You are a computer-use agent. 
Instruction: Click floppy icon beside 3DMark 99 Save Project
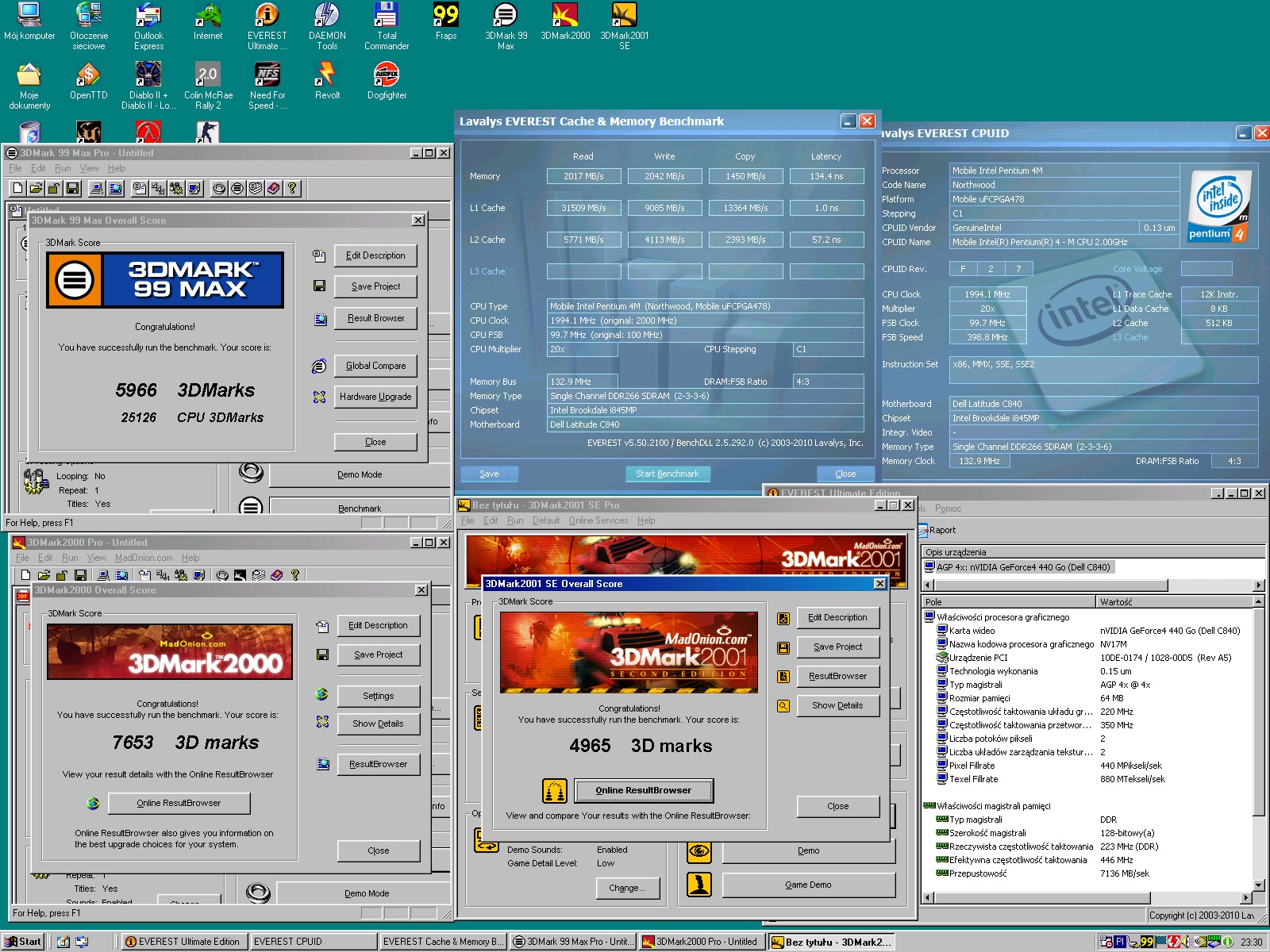point(319,286)
